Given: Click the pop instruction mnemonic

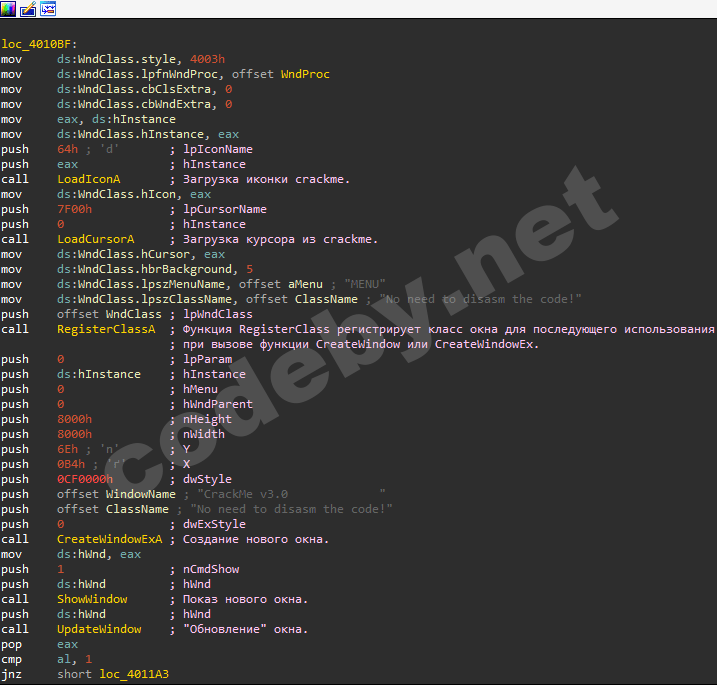Looking at the screenshot, I should (x=11, y=644).
